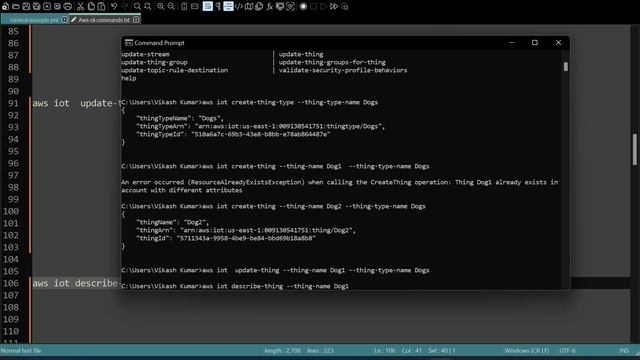
Task: Close the minimal-example.yml tab
Action: (x=64, y=20)
